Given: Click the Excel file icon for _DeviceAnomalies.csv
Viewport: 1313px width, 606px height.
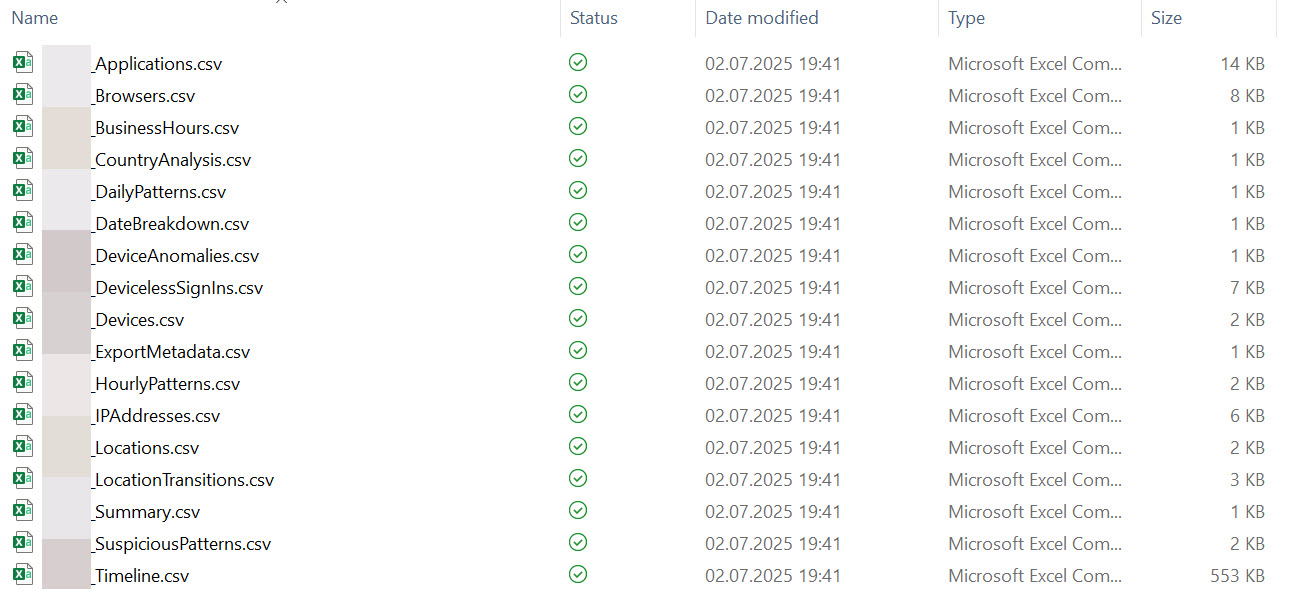Looking at the screenshot, I should [x=22, y=255].
